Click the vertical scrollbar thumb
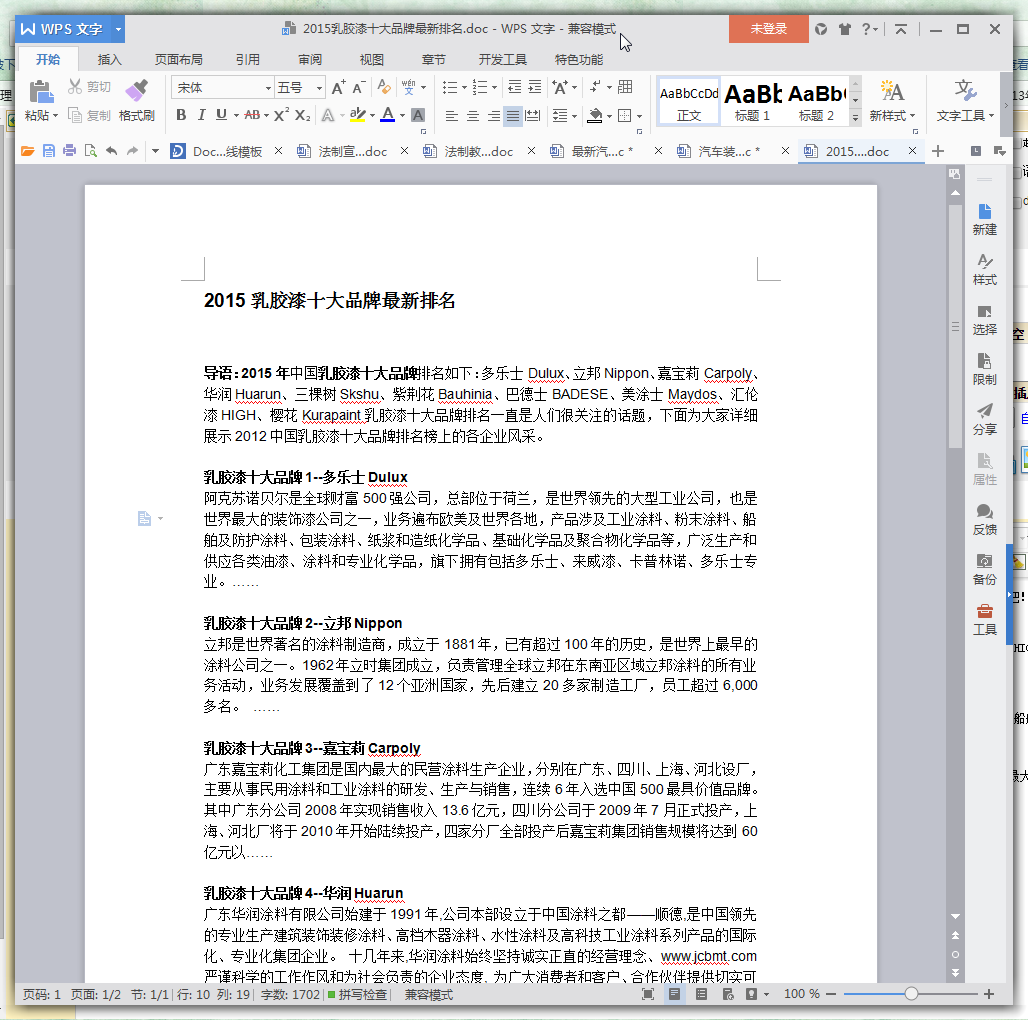The height and width of the screenshot is (1020, 1028). (955, 326)
